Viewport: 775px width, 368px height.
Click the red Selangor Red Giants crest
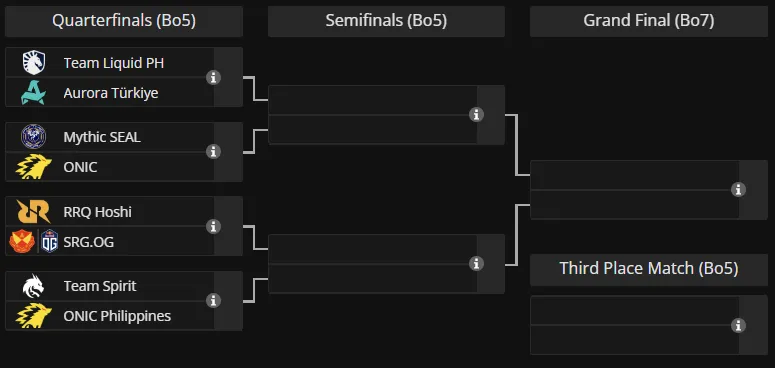(x=22, y=242)
